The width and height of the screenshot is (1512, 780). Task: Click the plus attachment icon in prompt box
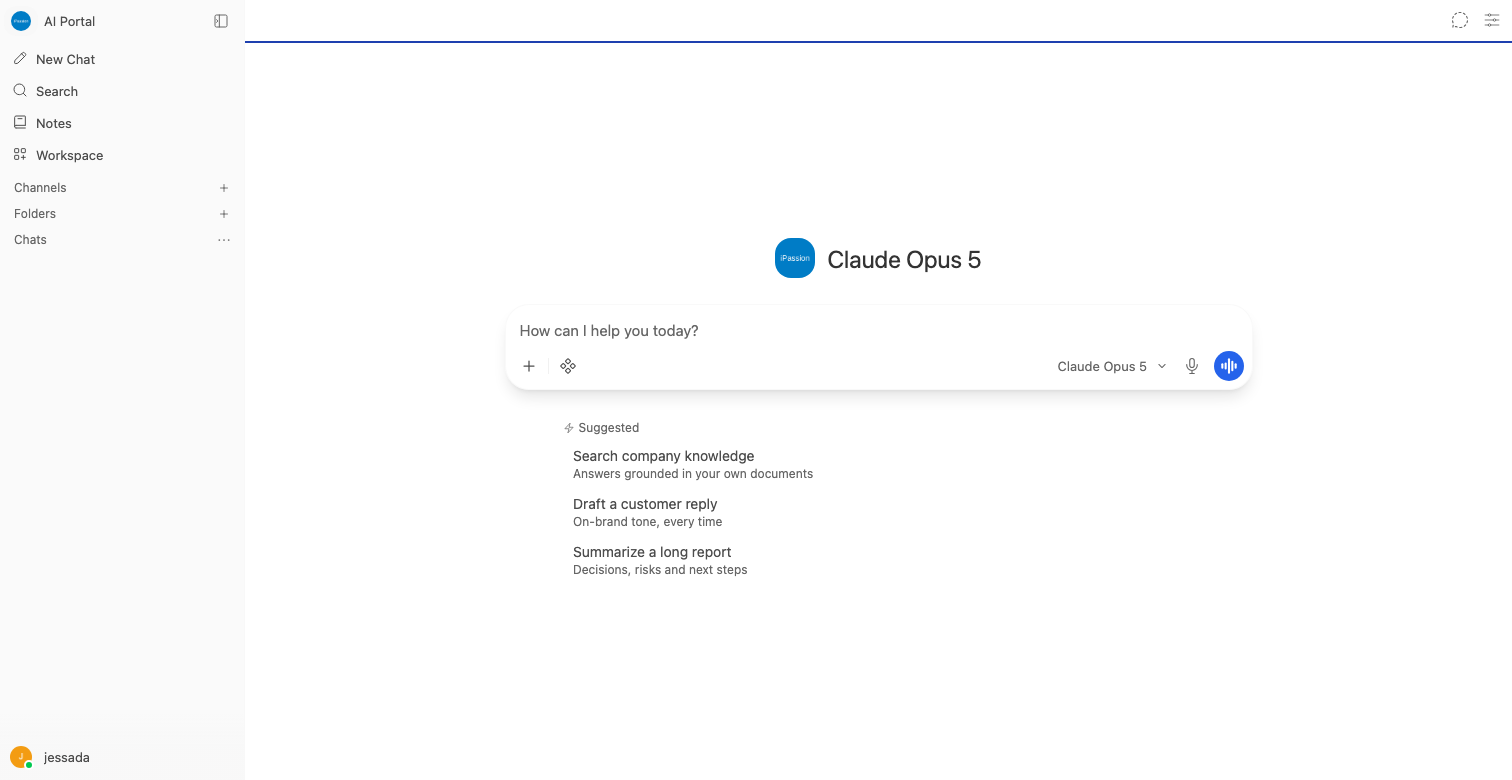point(529,366)
